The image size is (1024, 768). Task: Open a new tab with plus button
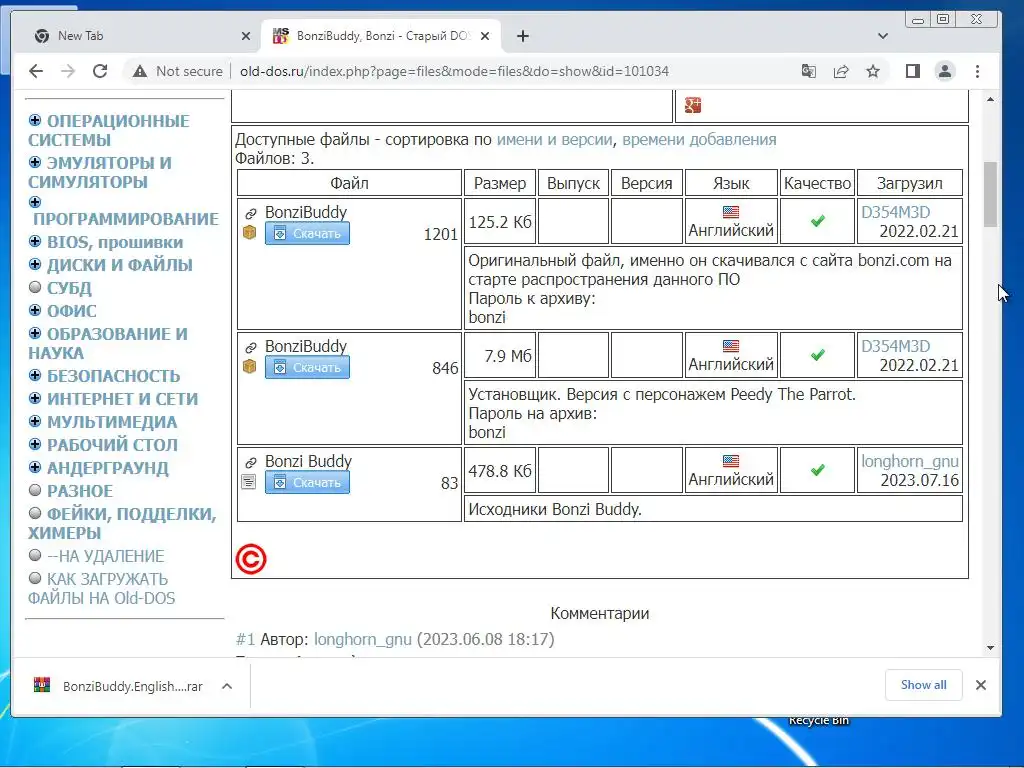522,36
